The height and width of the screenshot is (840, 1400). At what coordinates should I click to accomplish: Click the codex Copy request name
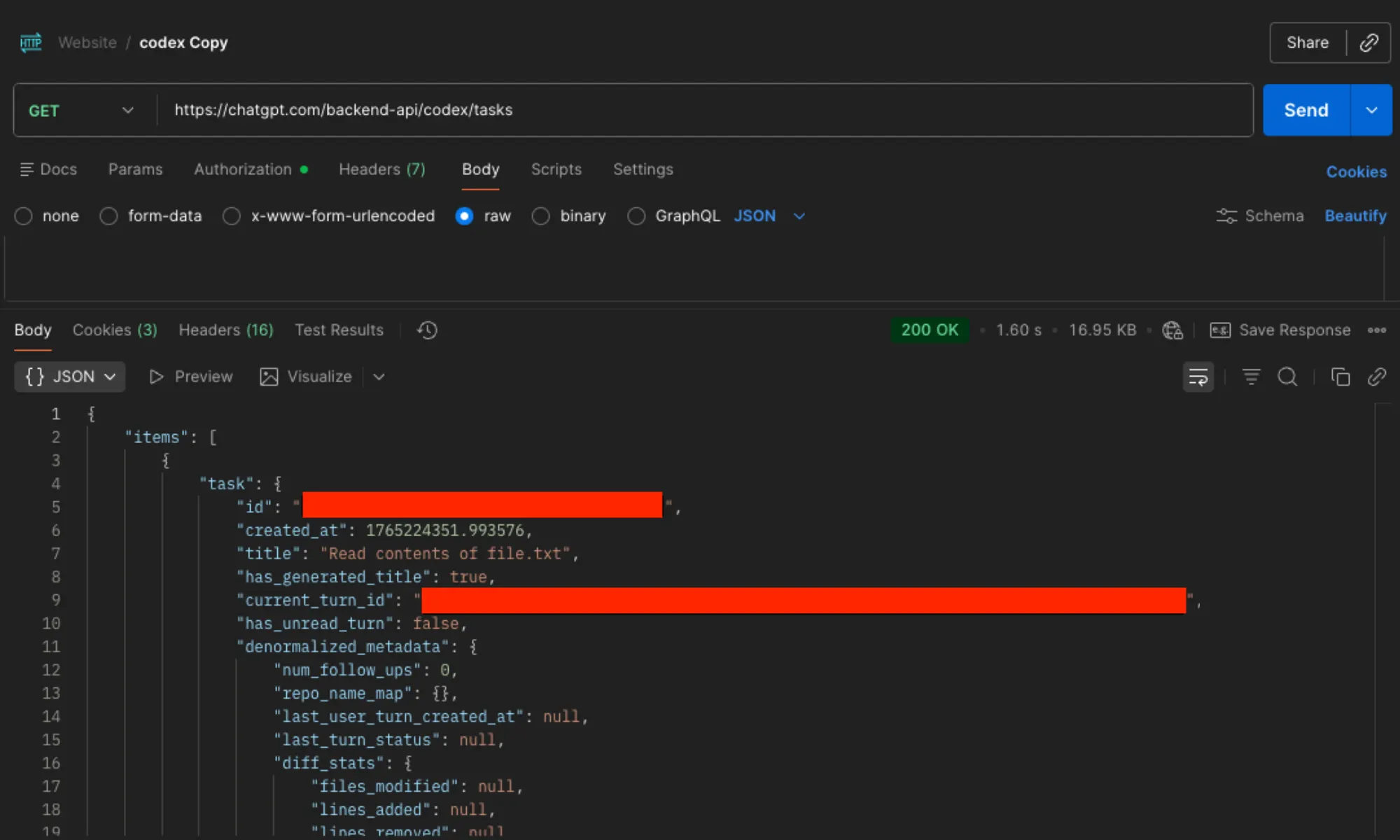(x=183, y=43)
